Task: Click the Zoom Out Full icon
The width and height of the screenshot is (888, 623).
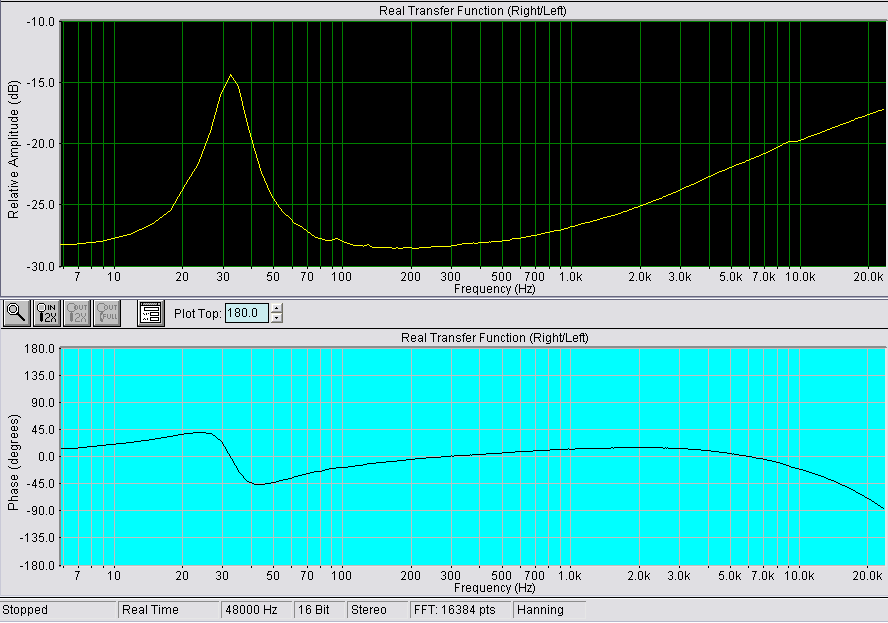Action: click(106, 313)
